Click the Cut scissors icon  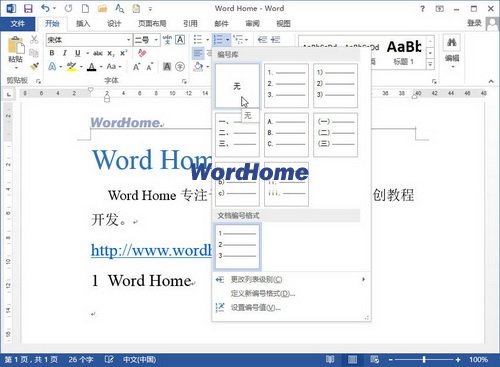34,40
